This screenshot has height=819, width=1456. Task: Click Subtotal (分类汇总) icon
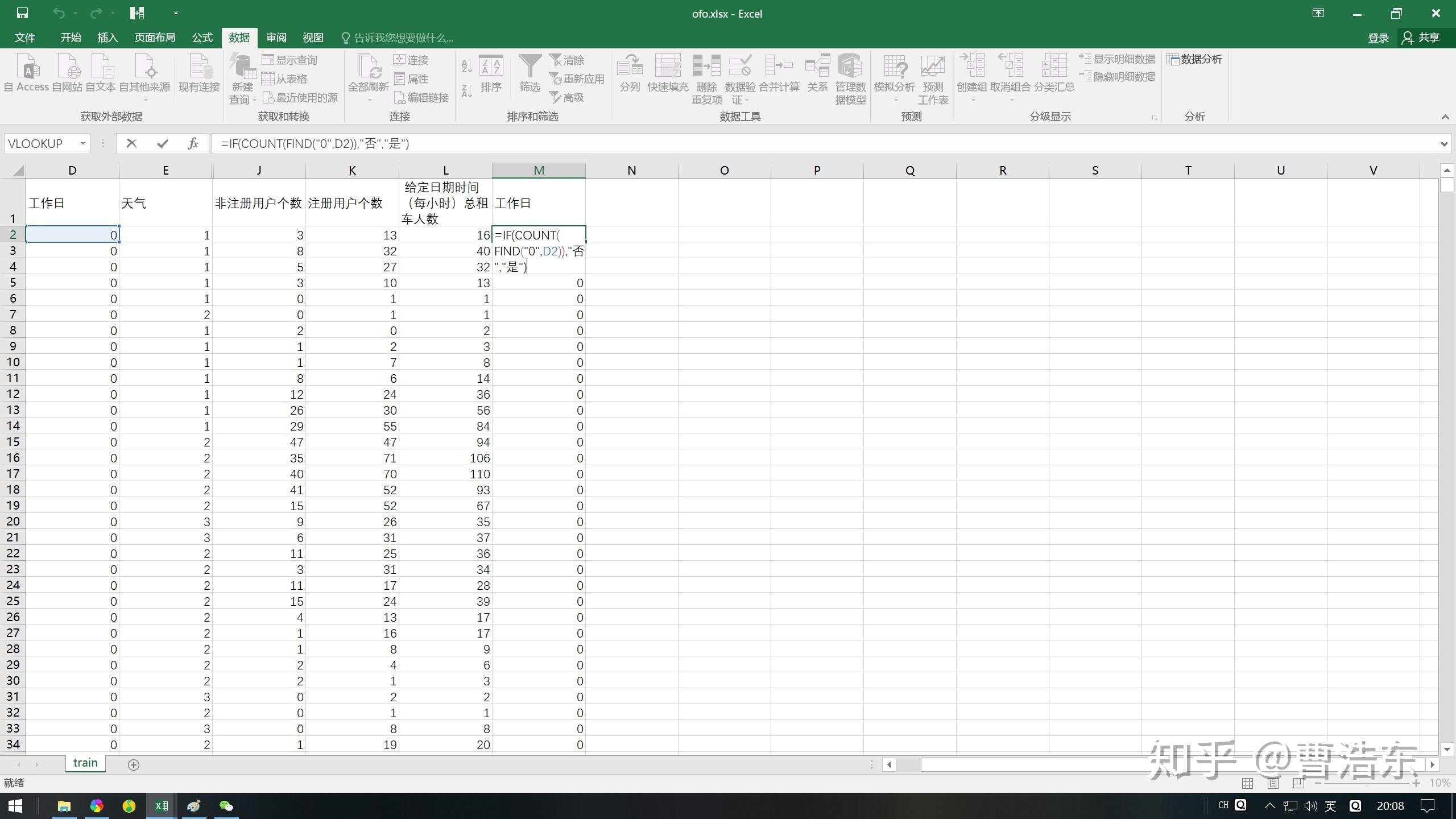[x=1054, y=73]
